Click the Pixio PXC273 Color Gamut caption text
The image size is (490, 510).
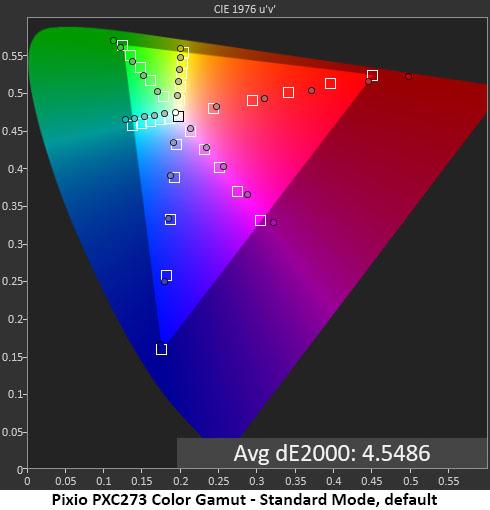(x=149, y=500)
